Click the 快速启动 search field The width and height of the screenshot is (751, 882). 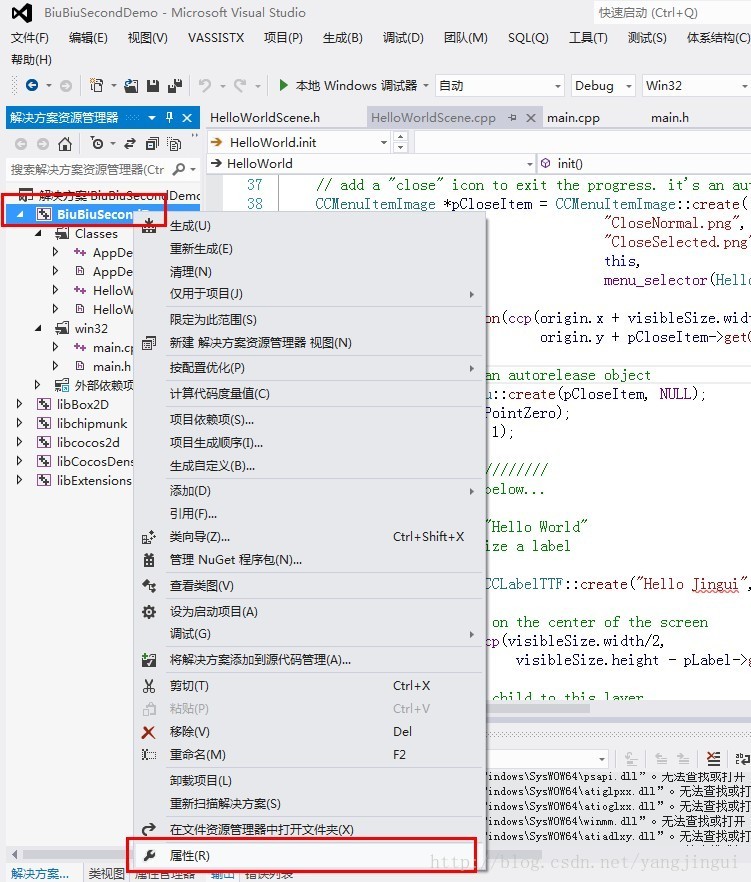click(672, 12)
